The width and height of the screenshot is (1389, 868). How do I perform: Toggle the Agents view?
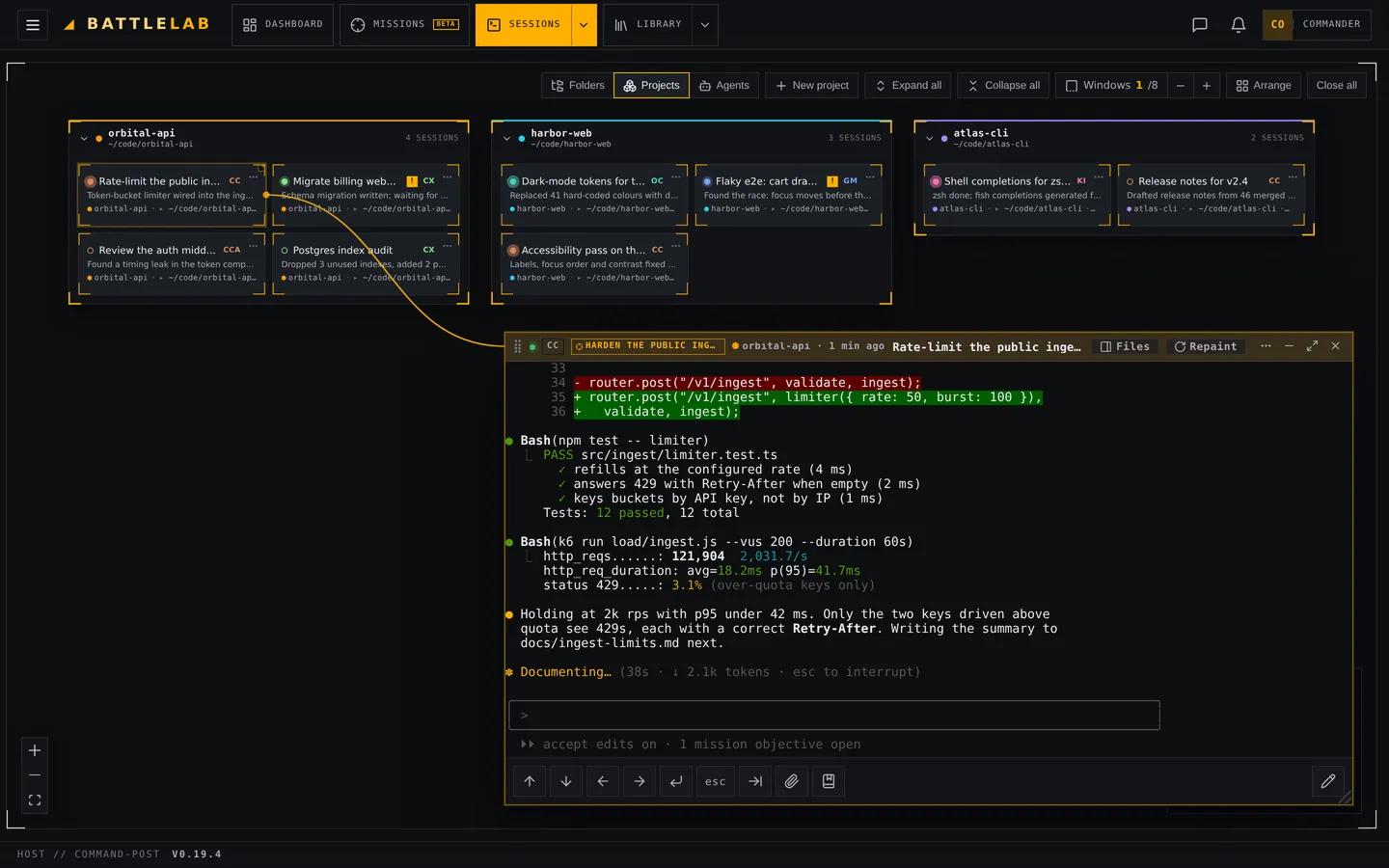pos(724,86)
